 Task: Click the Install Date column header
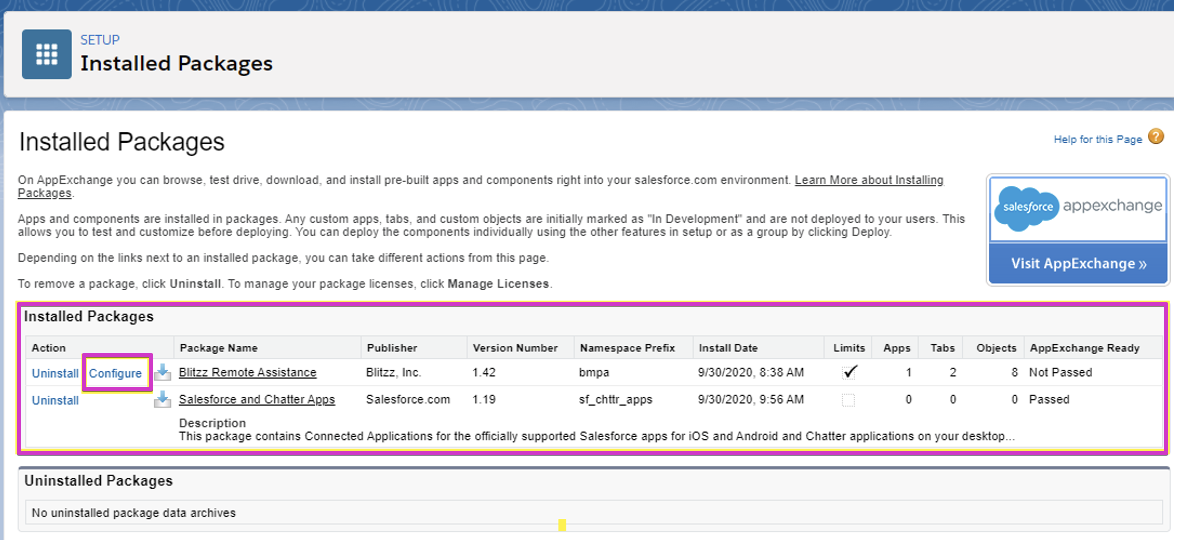click(728, 348)
